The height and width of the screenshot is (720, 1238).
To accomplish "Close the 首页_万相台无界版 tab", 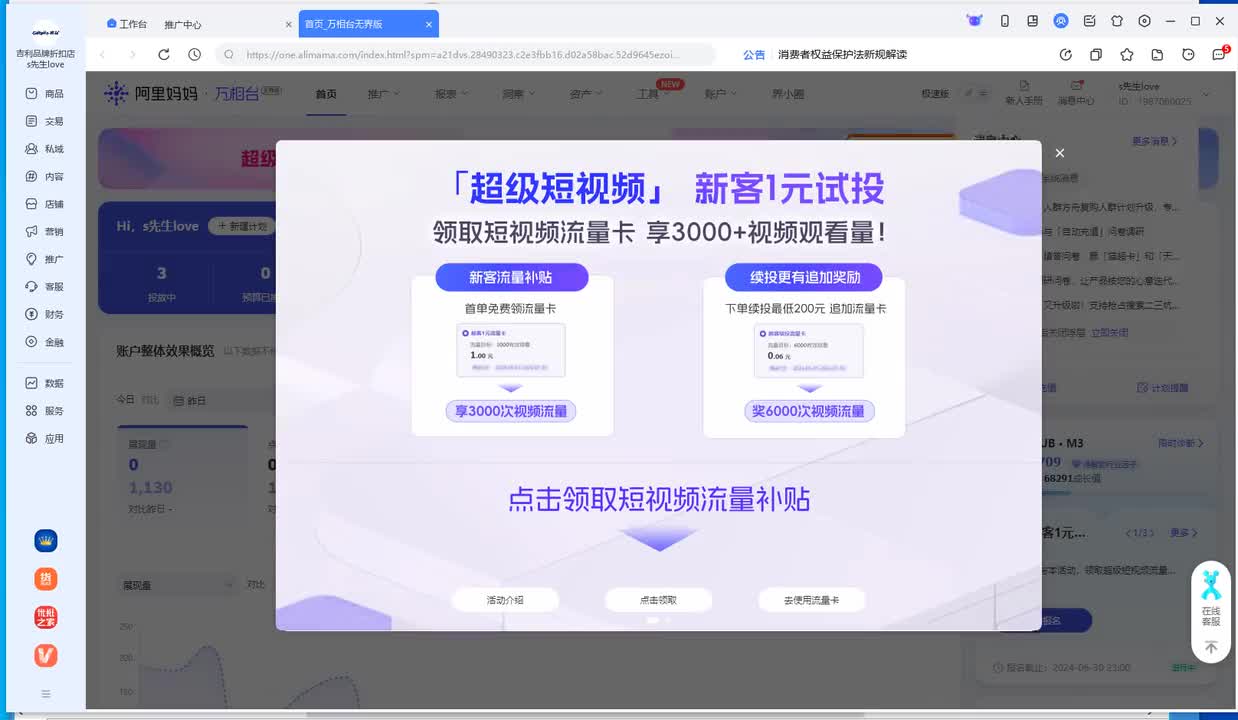I will click(x=429, y=24).
